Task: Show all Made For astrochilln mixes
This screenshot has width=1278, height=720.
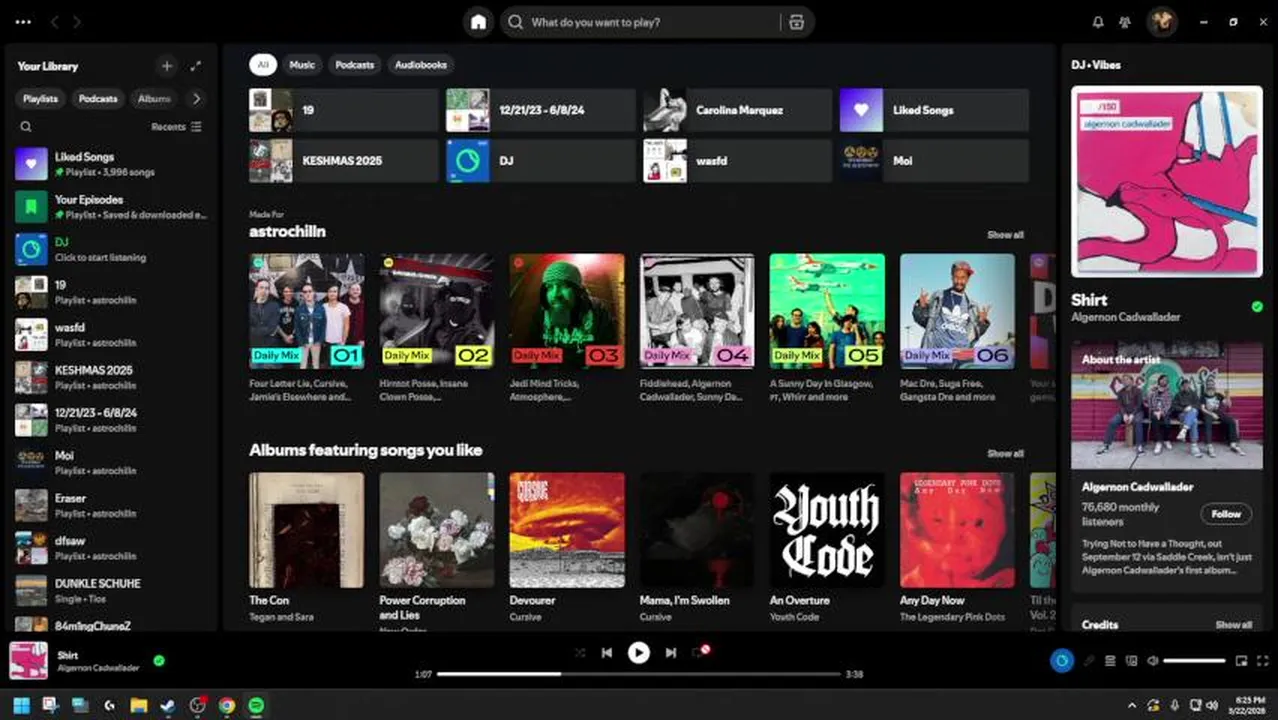Action: (x=1005, y=235)
